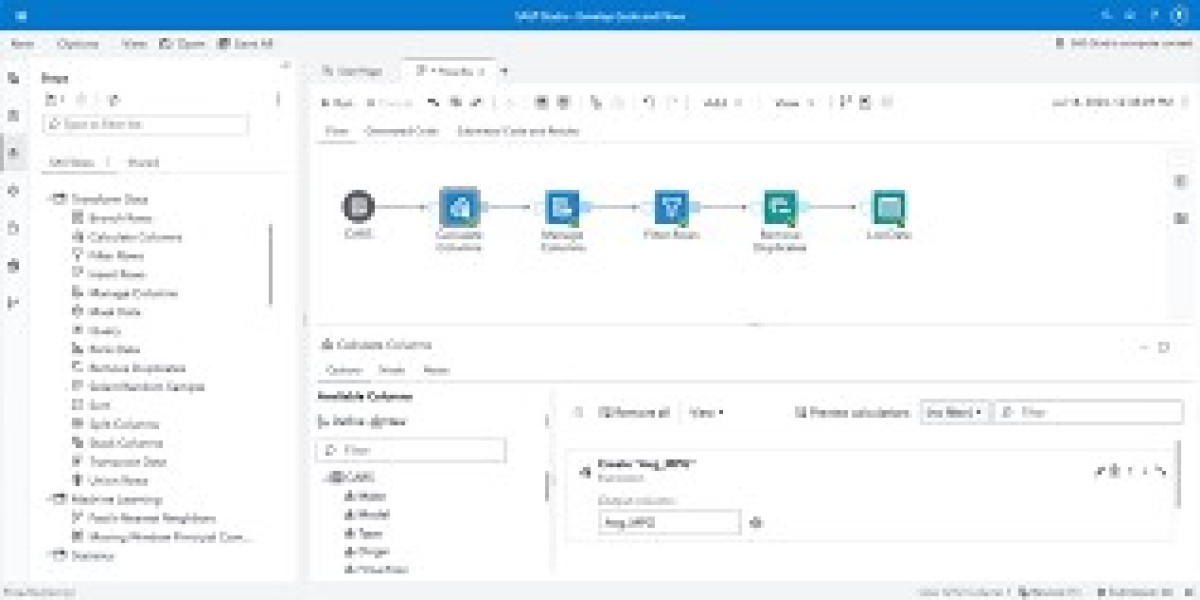Click the Open button

coord(182,44)
